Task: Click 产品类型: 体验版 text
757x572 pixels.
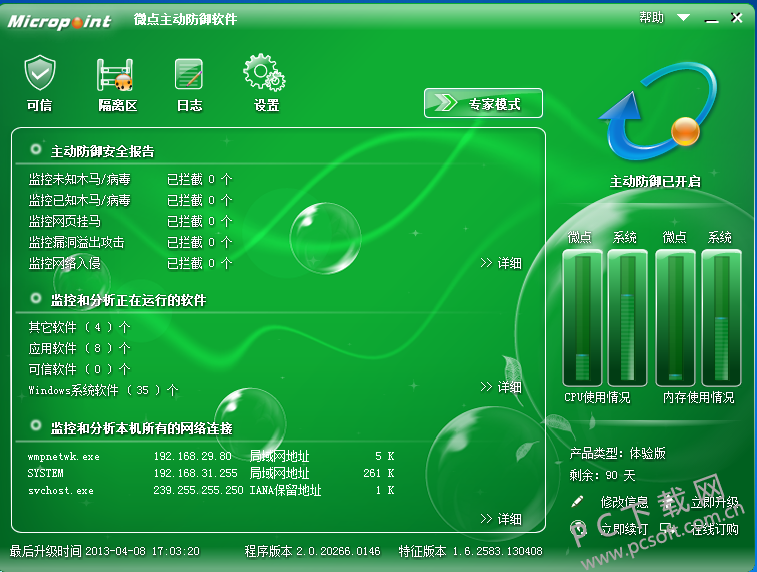Action: tap(617, 453)
